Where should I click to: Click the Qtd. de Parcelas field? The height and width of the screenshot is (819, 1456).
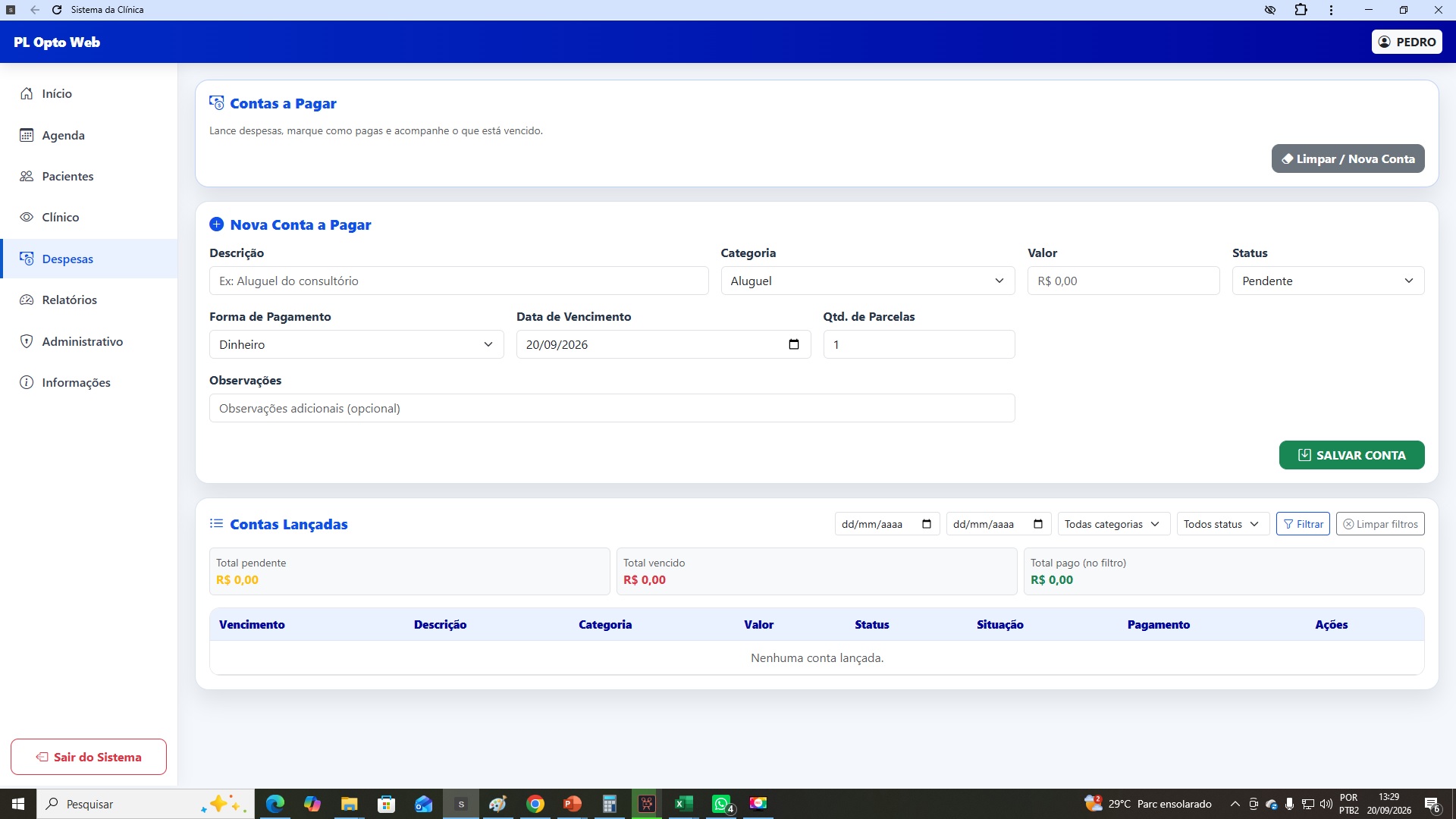[x=919, y=344]
